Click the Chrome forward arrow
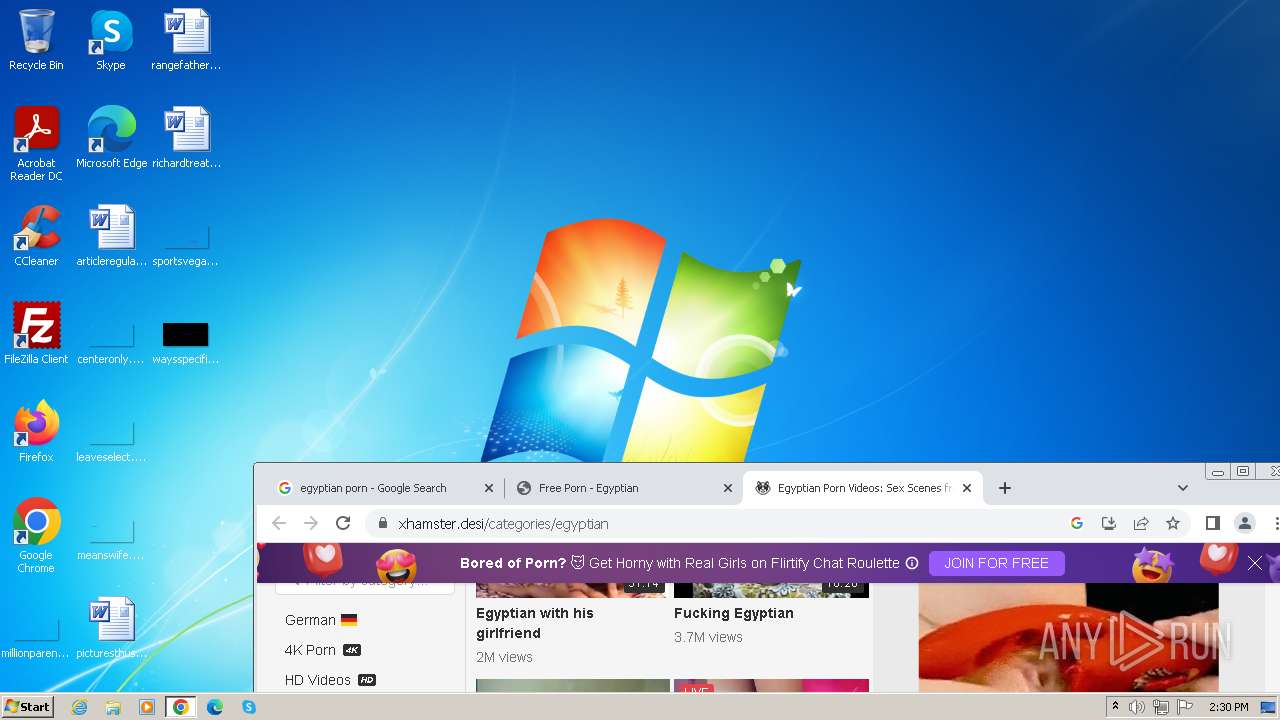The image size is (1280, 720). (311, 523)
